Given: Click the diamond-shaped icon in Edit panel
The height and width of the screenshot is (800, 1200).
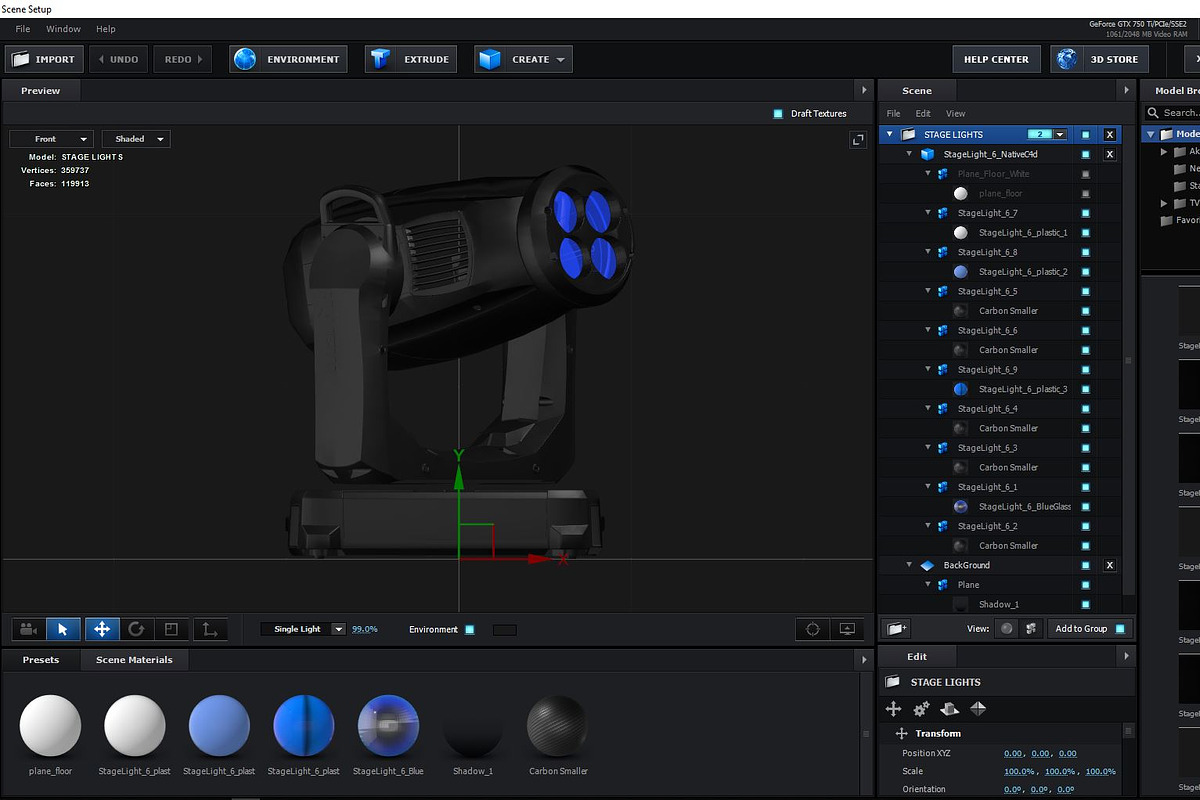Looking at the screenshot, I should point(978,709).
